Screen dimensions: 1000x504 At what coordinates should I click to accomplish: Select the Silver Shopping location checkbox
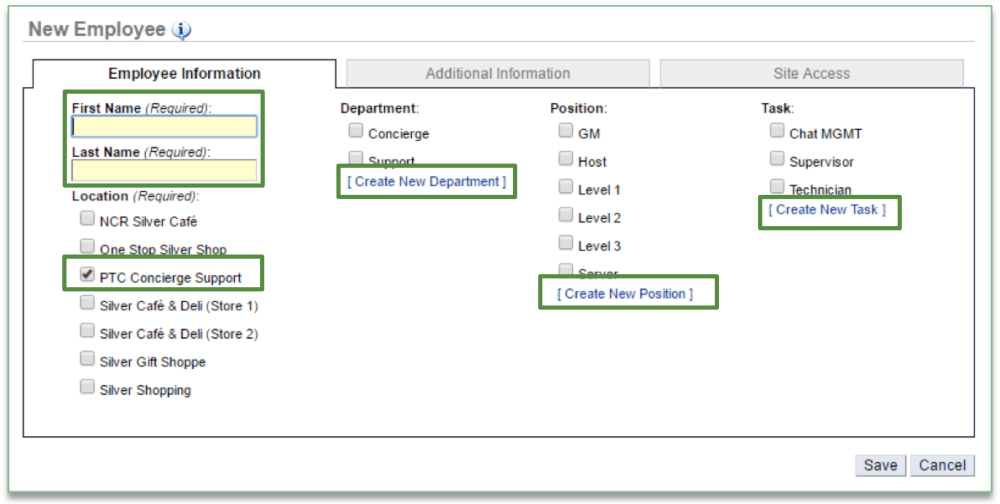point(88,387)
